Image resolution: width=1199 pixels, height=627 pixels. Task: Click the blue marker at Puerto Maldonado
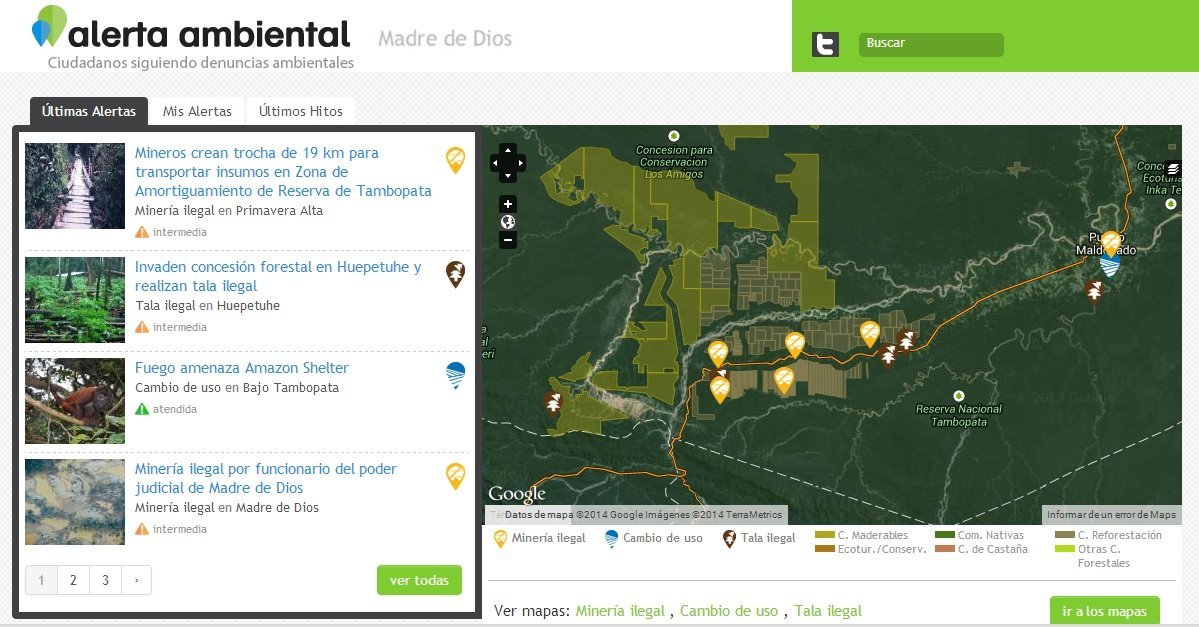coord(1109,266)
